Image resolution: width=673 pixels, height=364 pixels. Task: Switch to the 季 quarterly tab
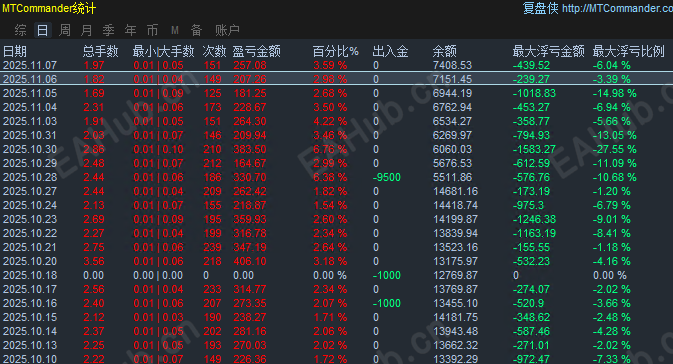point(109,30)
